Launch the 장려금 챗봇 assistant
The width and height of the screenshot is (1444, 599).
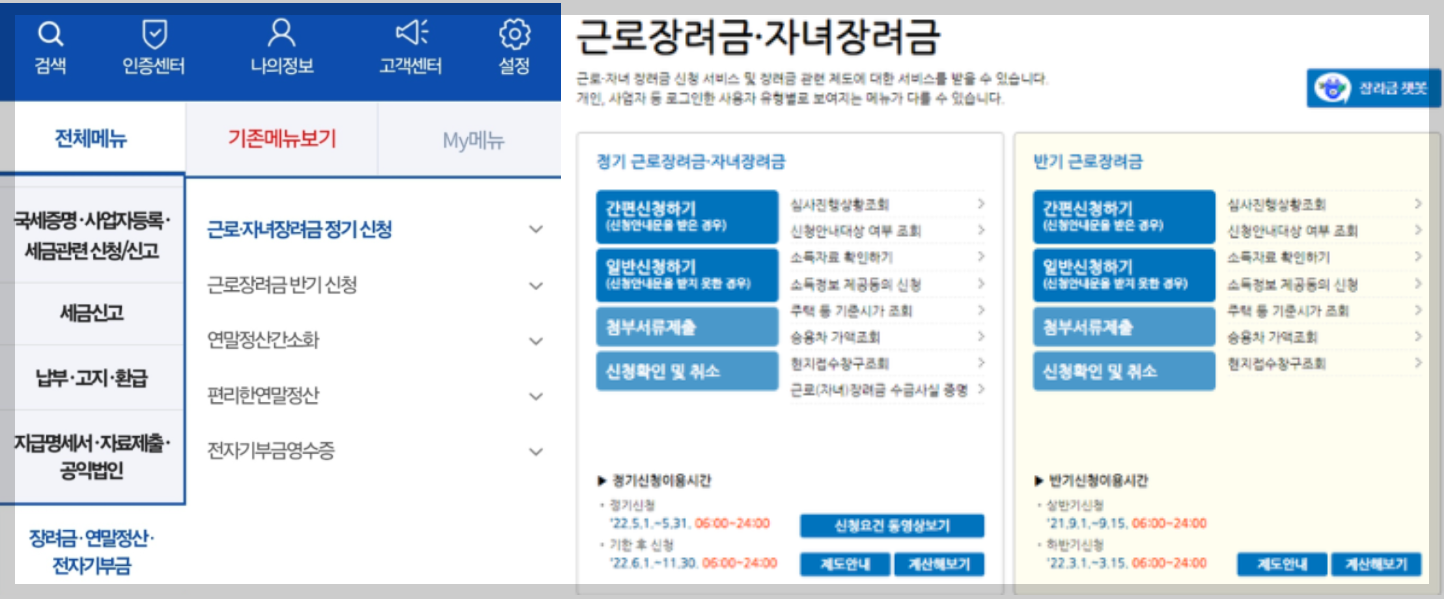(1372, 87)
